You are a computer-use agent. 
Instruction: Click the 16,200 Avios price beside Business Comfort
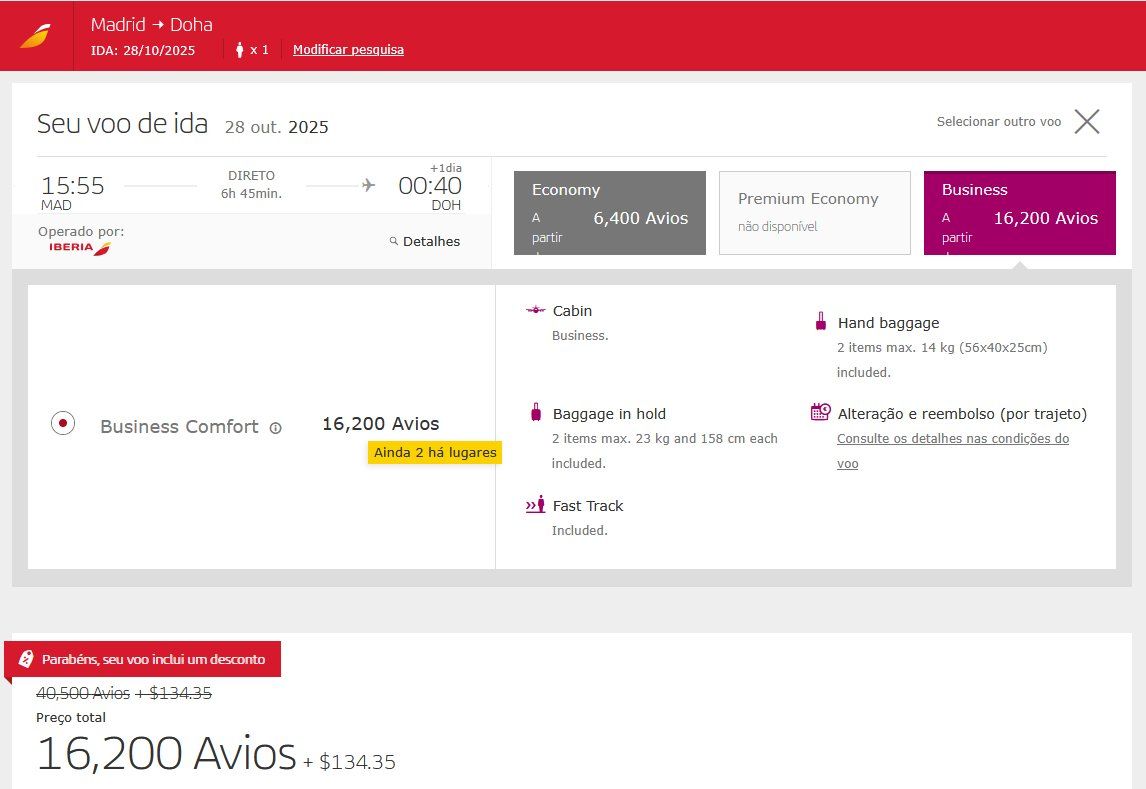pyautogui.click(x=381, y=424)
